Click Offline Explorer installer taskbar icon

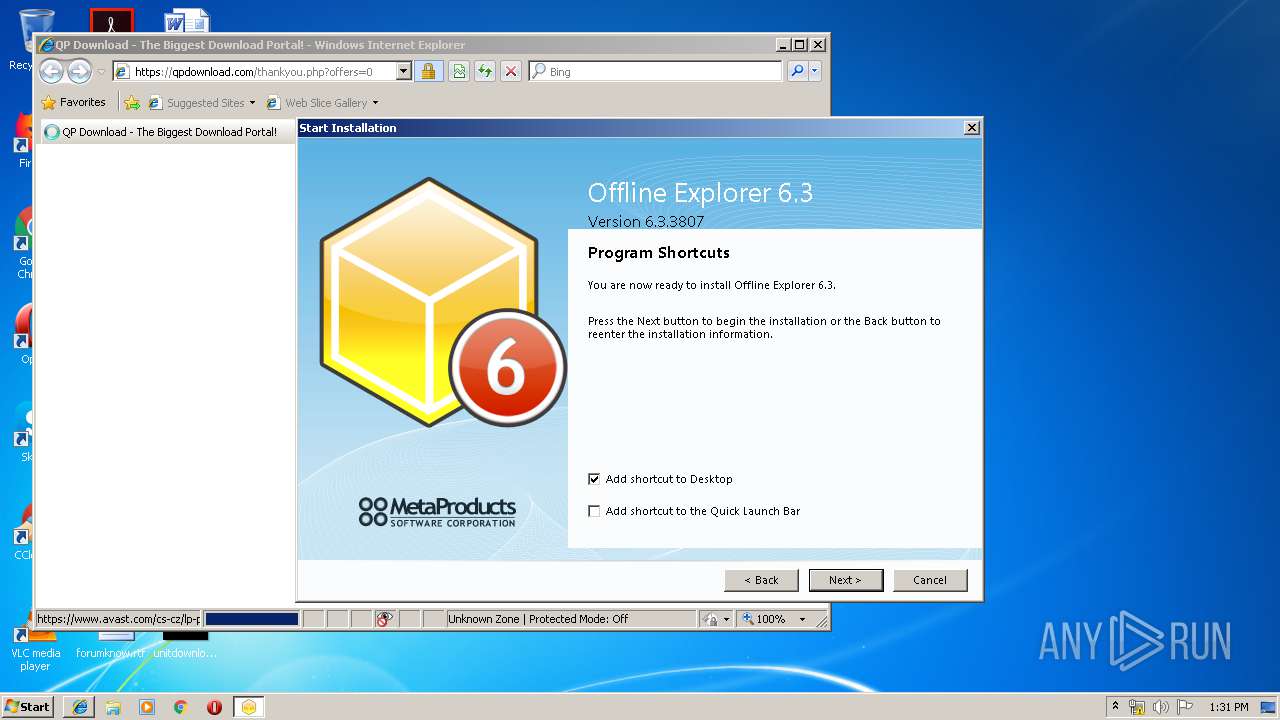pyautogui.click(x=248, y=707)
